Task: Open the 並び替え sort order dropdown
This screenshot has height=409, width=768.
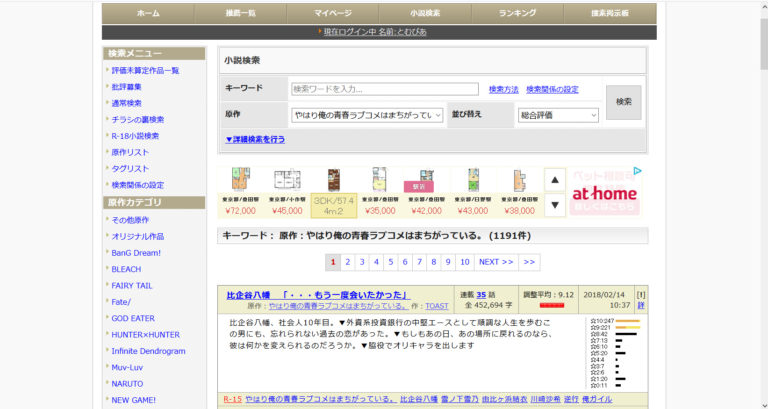Action: tap(558, 115)
